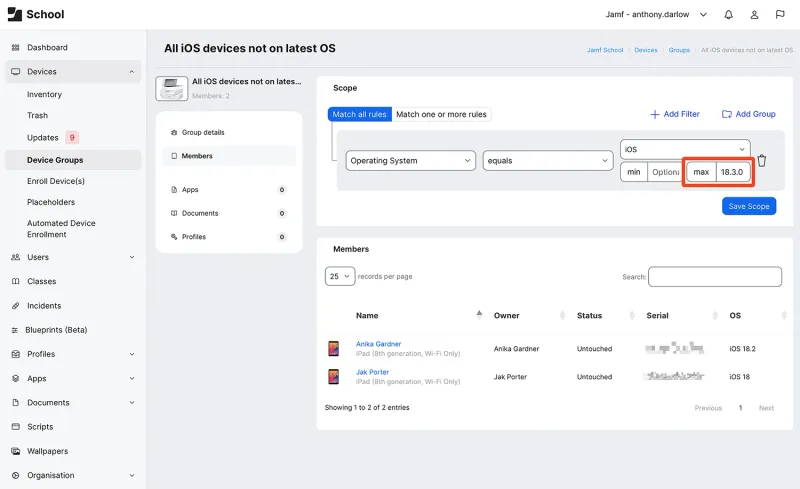Go to Next page of members
Image resolution: width=800 pixels, height=489 pixels.
(x=766, y=408)
